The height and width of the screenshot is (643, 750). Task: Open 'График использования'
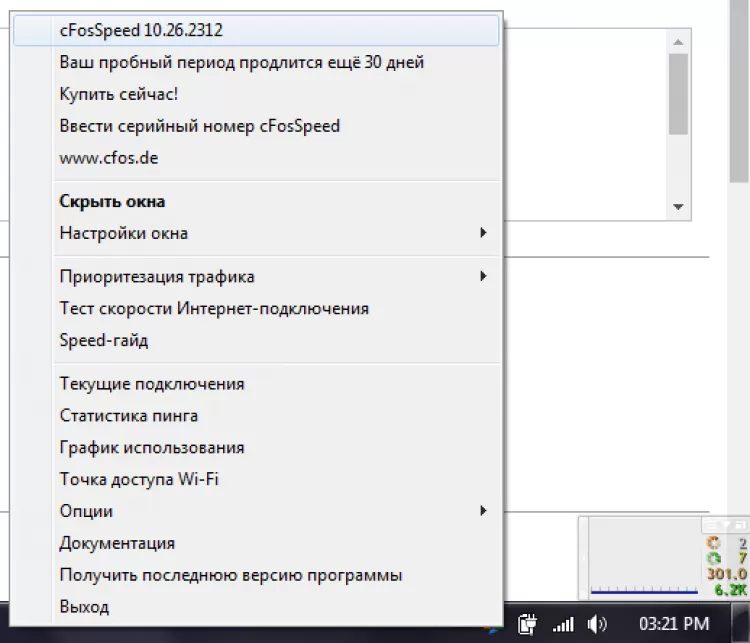(x=256, y=447)
